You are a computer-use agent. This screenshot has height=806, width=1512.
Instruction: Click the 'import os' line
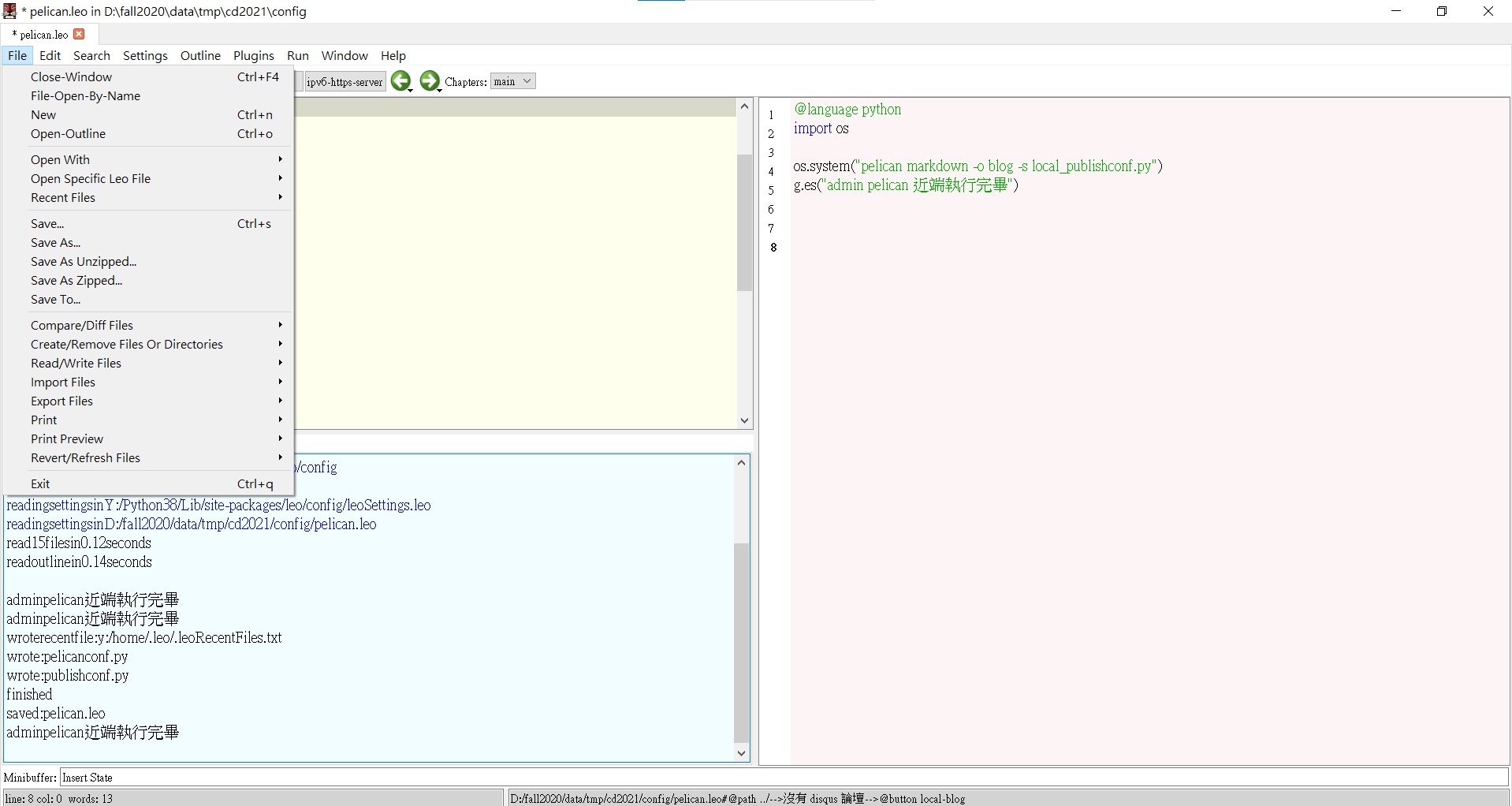point(821,128)
